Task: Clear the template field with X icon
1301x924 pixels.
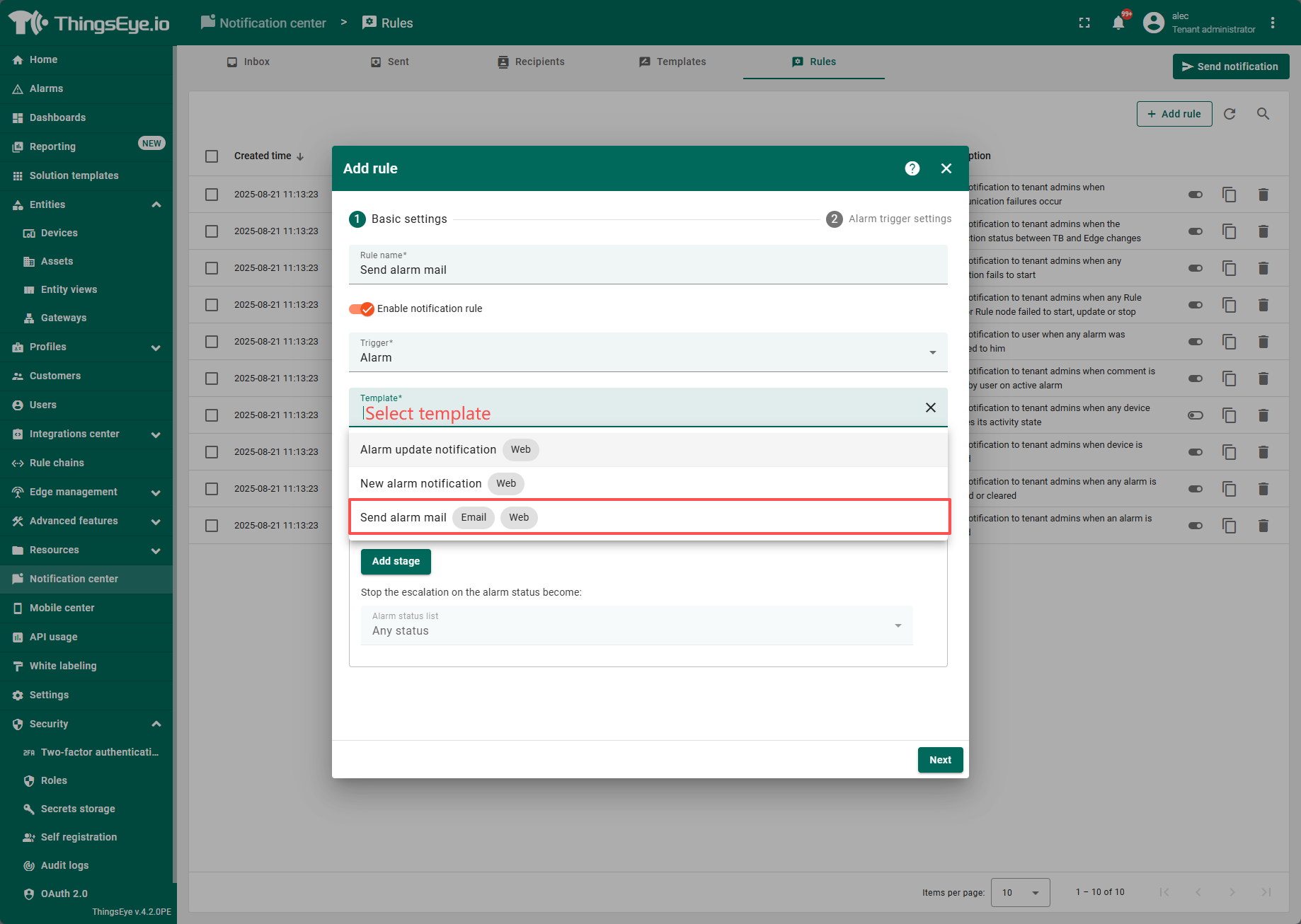Action: 930,408
